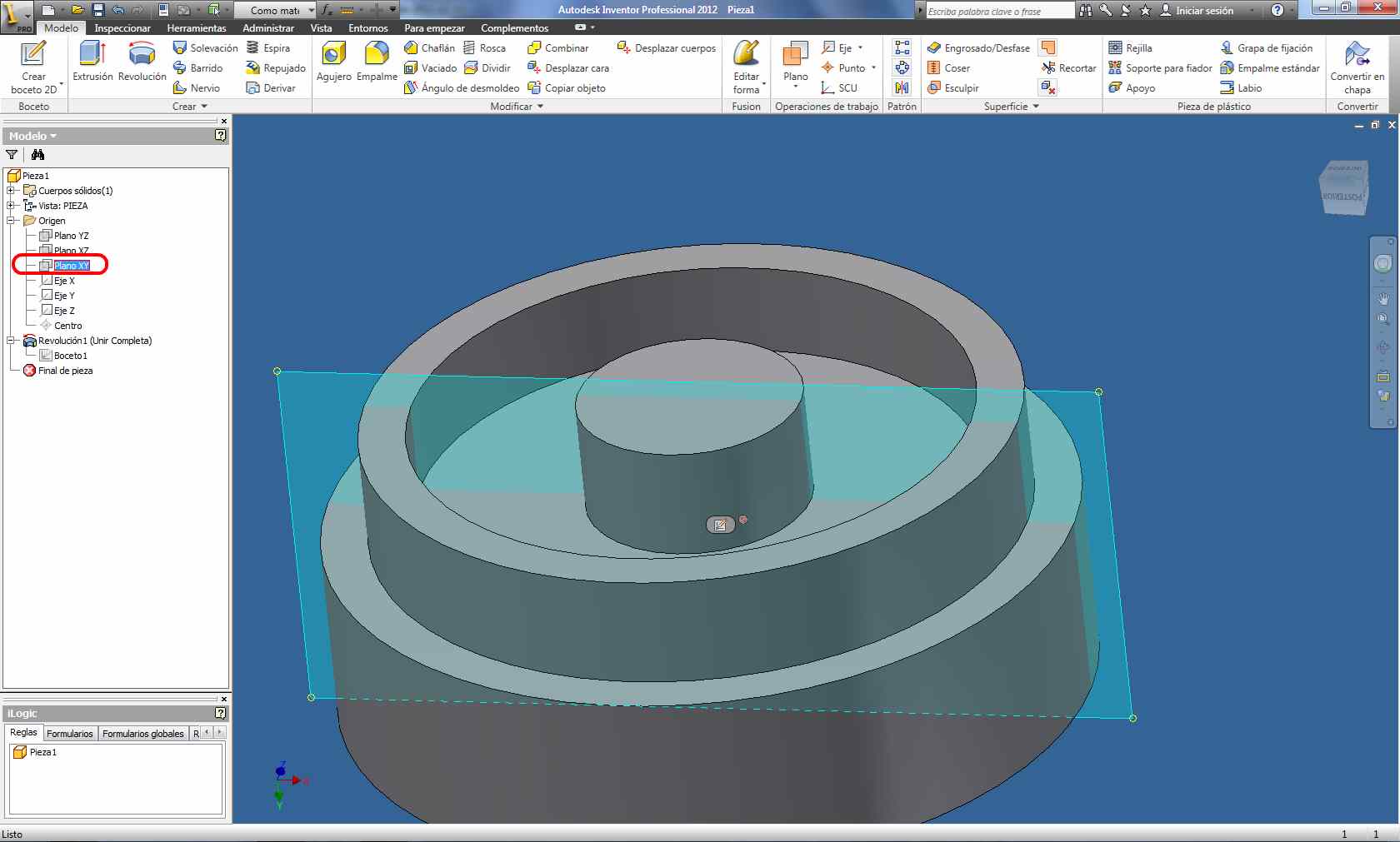
Task: Open Modificar panel dropdown arrow
Action: click(540, 107)
